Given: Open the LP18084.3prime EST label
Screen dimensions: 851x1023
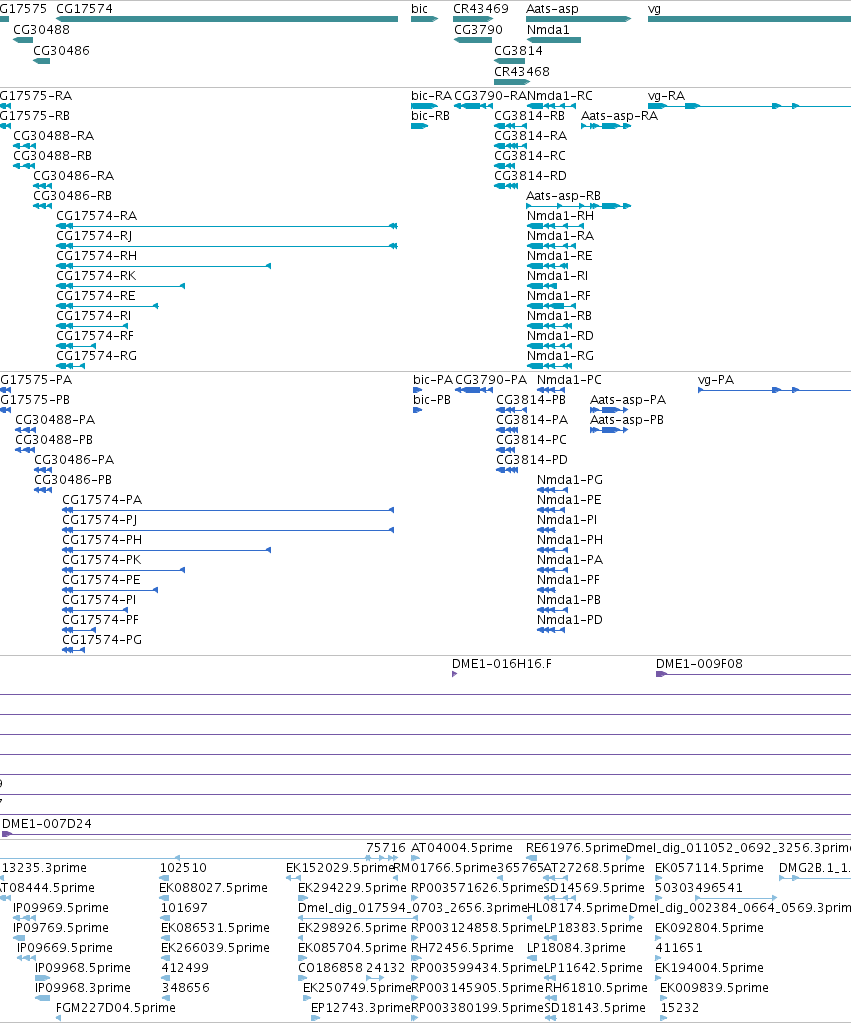Looking at the screenshot, I should [576, 947].
